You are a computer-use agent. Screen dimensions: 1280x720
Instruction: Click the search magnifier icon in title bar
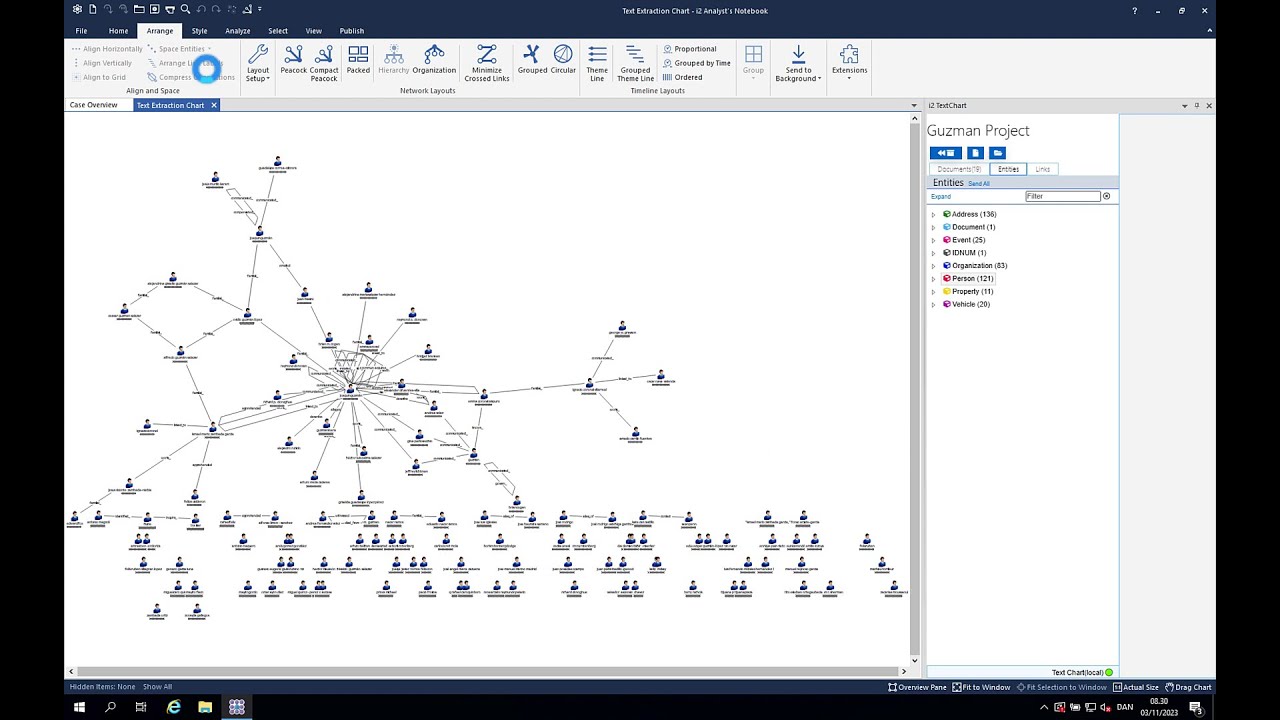point(185,10)
